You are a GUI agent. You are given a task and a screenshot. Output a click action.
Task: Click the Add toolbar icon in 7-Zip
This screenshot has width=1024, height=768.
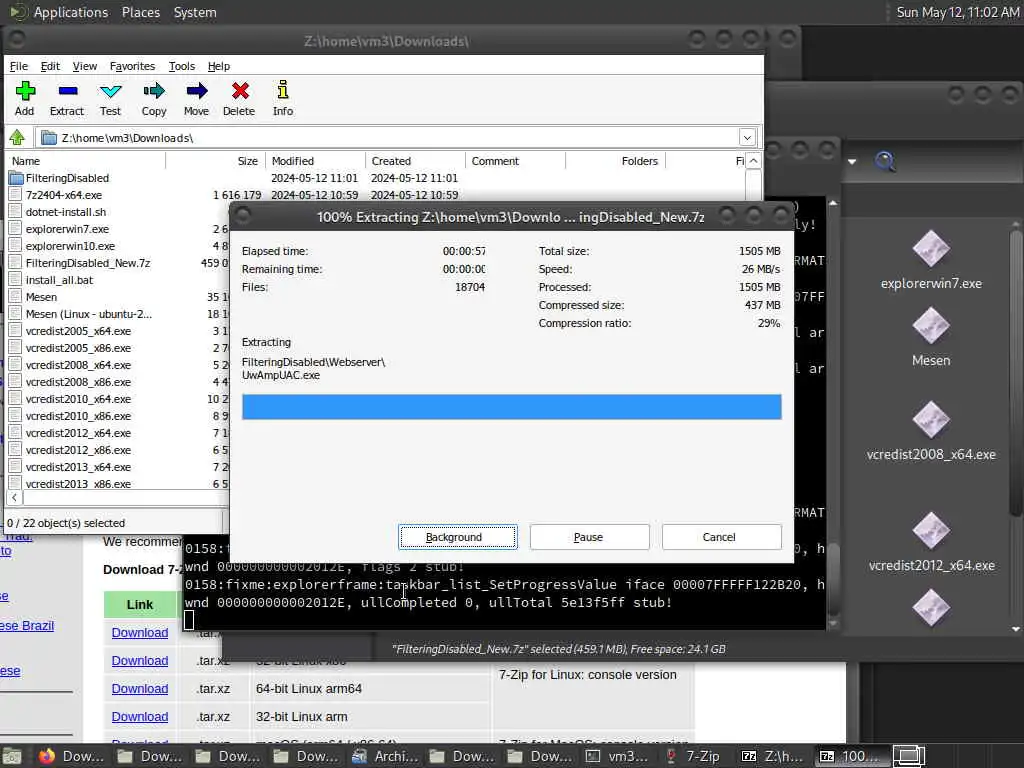click(25, 98)
